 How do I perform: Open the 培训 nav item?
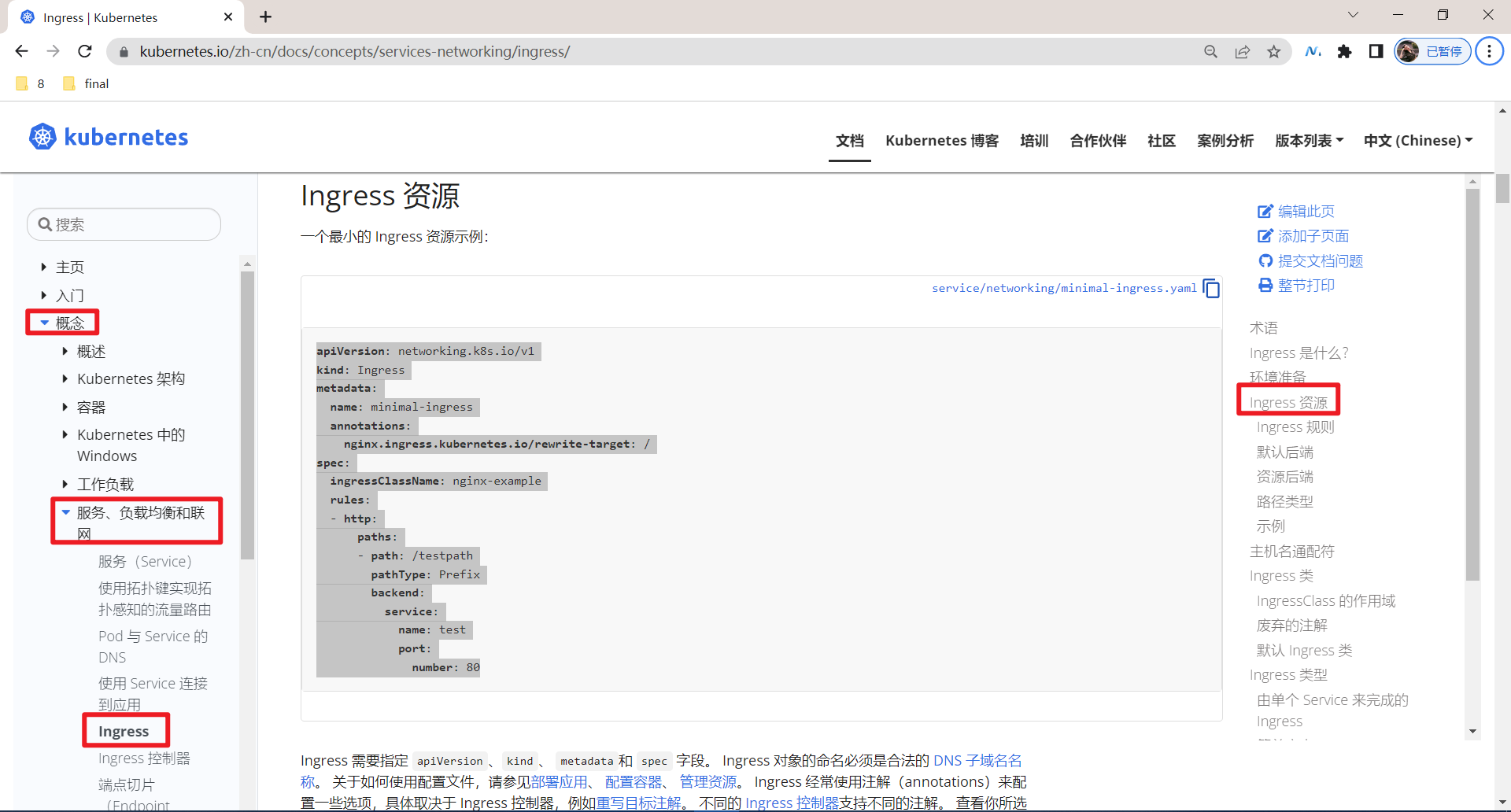(1034, 140)
